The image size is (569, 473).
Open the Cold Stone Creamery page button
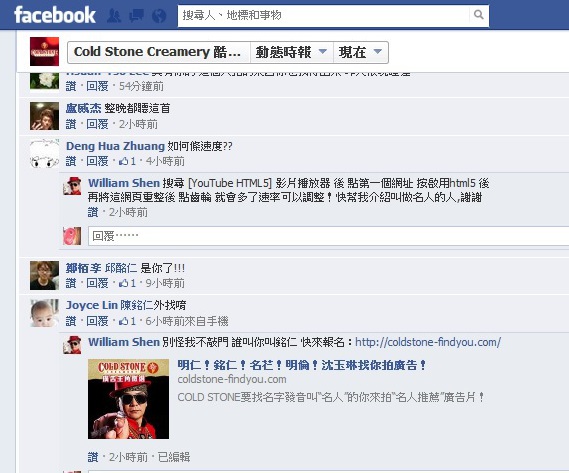159,52
